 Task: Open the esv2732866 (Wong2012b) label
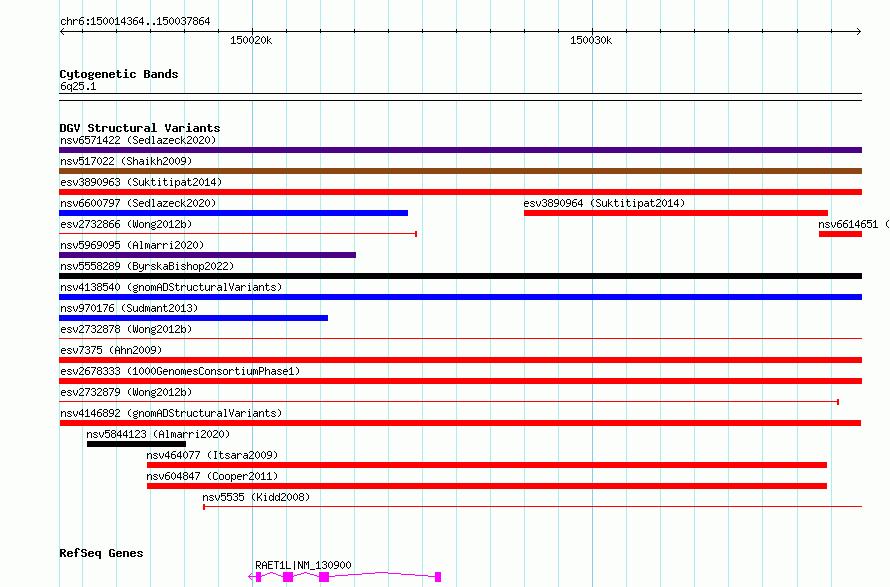[x=126, y=224]
